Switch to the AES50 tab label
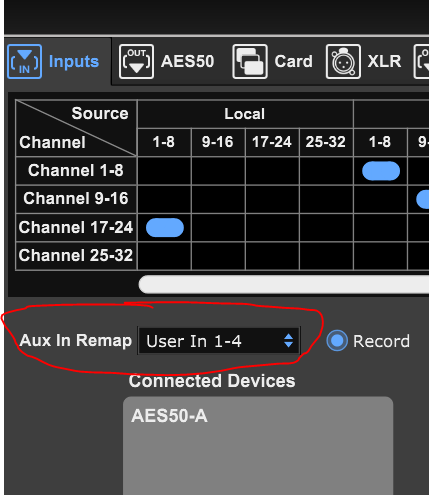429x495 pixels. (187, 61)
